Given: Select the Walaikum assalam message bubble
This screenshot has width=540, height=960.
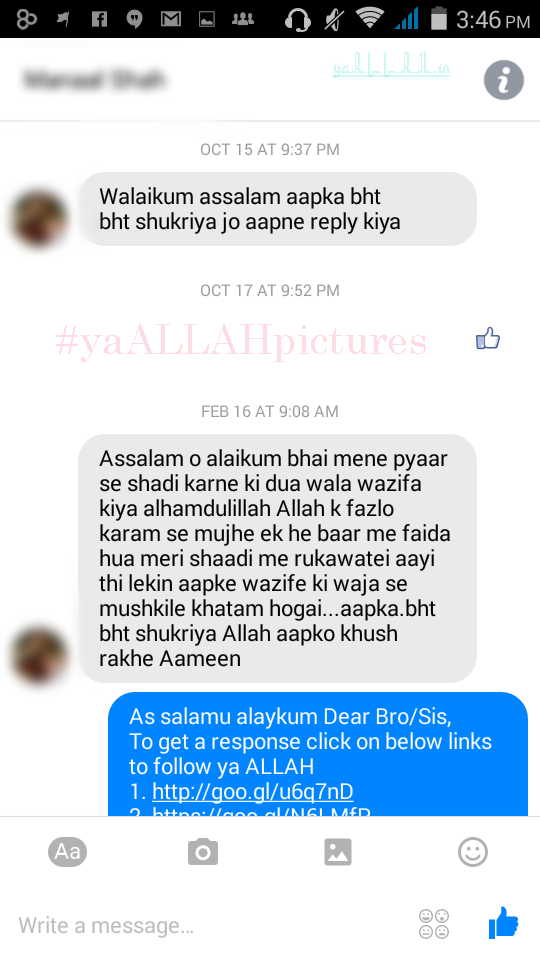Looking at the screenshot, I should pyautogui.click(x=278, y=209).
